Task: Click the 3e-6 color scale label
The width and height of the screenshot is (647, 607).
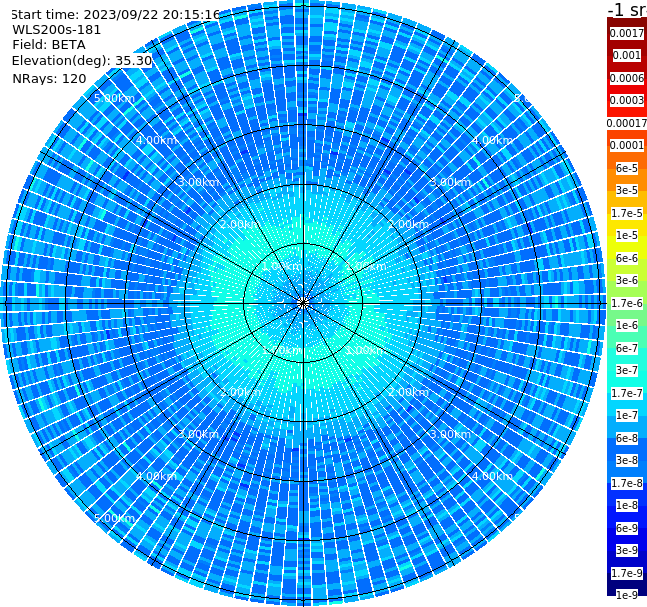Action: [x=627, y=280]
